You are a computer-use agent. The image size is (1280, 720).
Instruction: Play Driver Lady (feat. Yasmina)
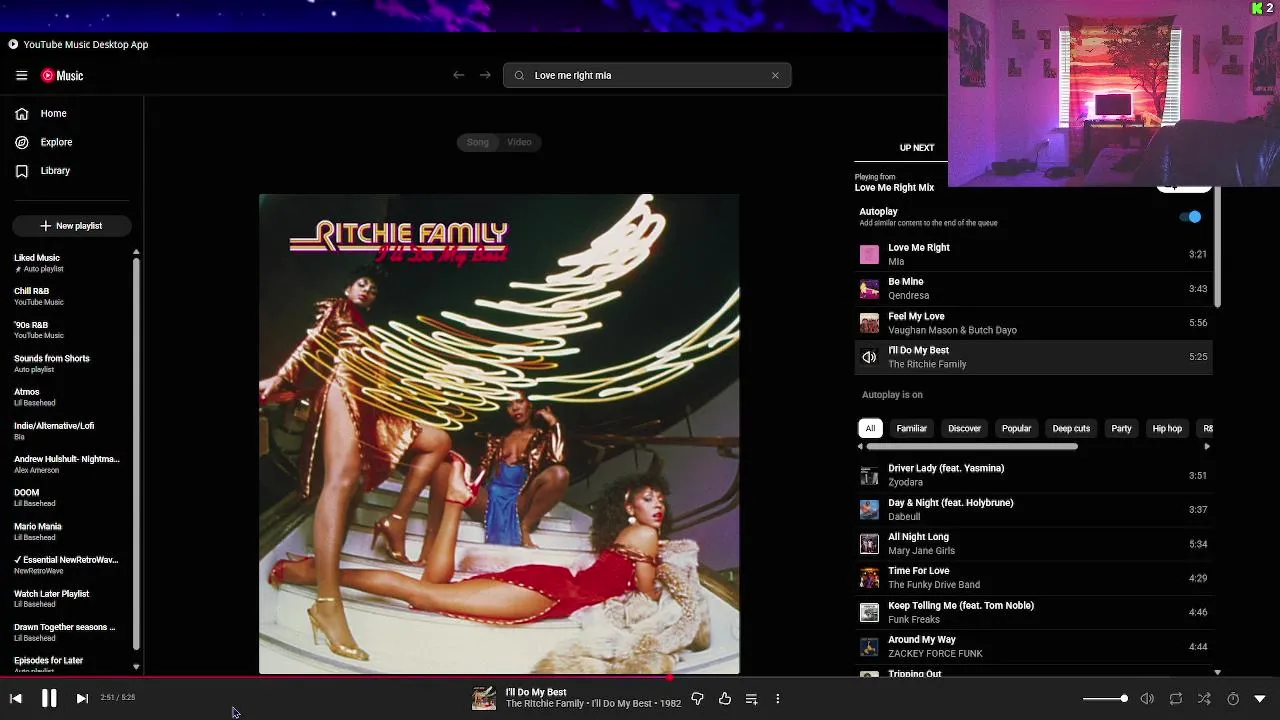[x=1033, y=475]
